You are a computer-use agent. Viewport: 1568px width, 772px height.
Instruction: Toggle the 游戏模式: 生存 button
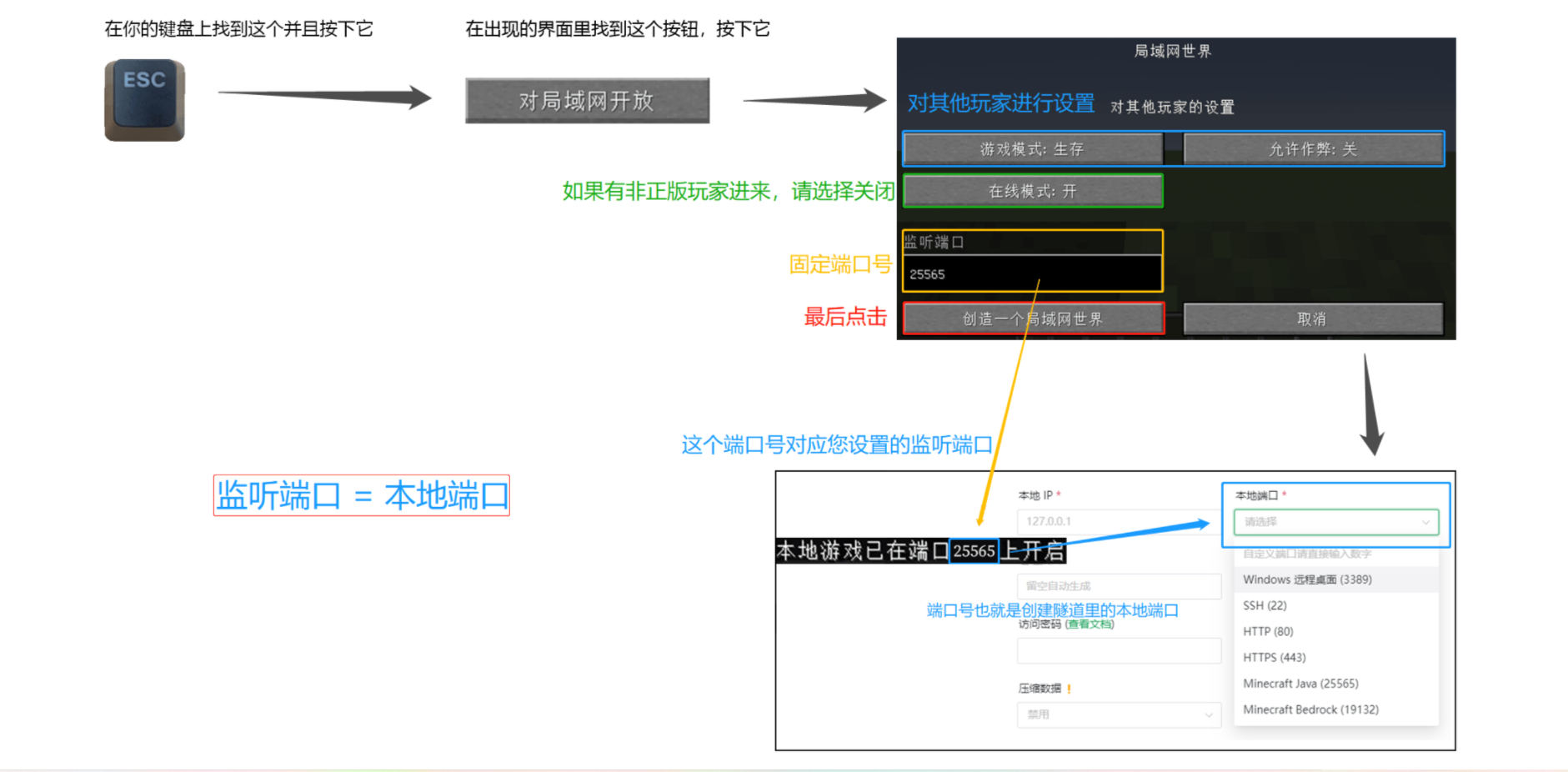click(x=1032, y=149)
